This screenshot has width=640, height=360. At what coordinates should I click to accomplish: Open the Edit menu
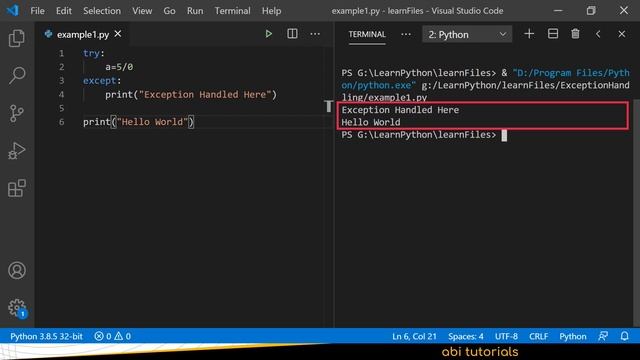pos(64,11)
